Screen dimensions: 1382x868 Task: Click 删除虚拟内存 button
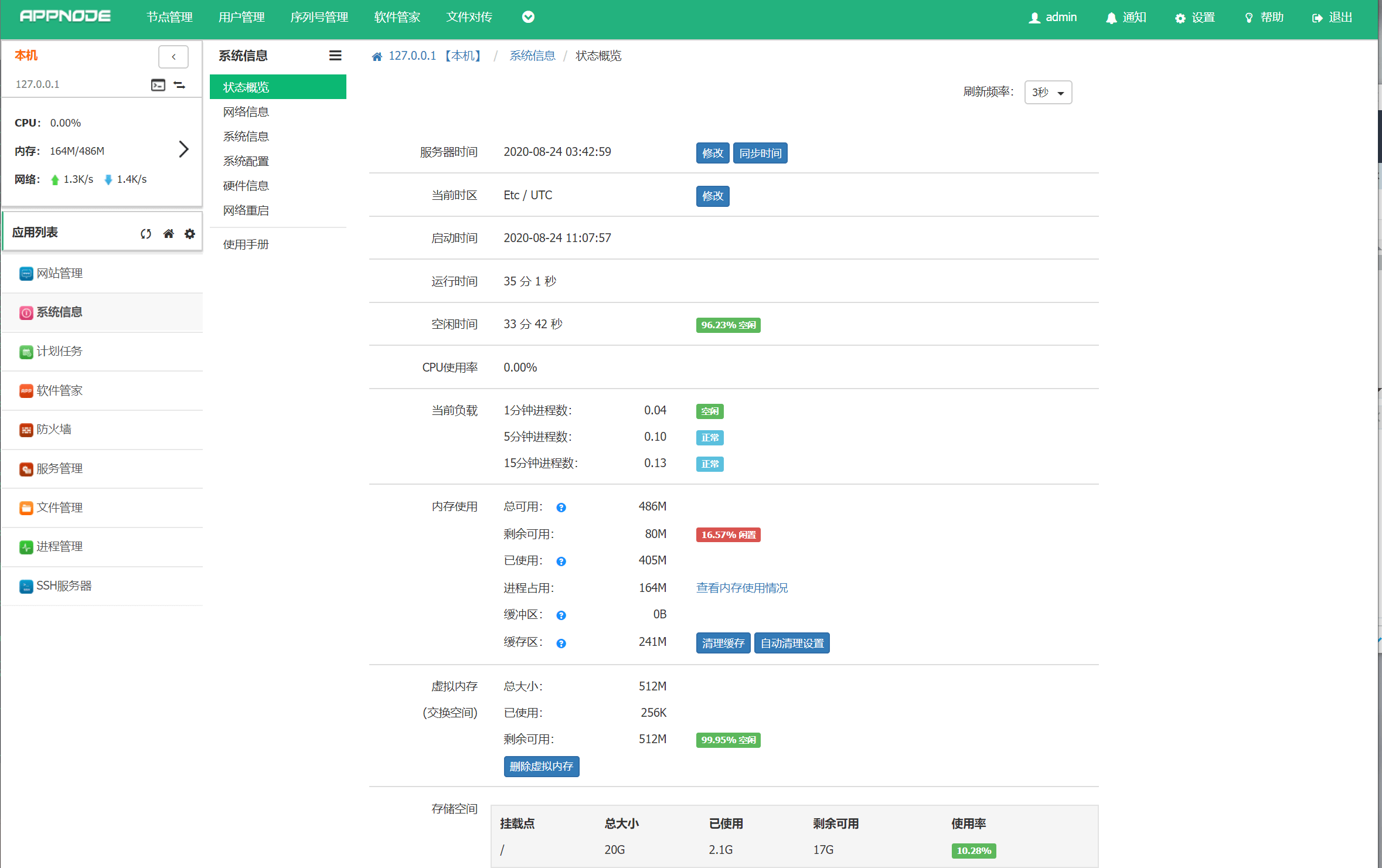tap(542, 766)
